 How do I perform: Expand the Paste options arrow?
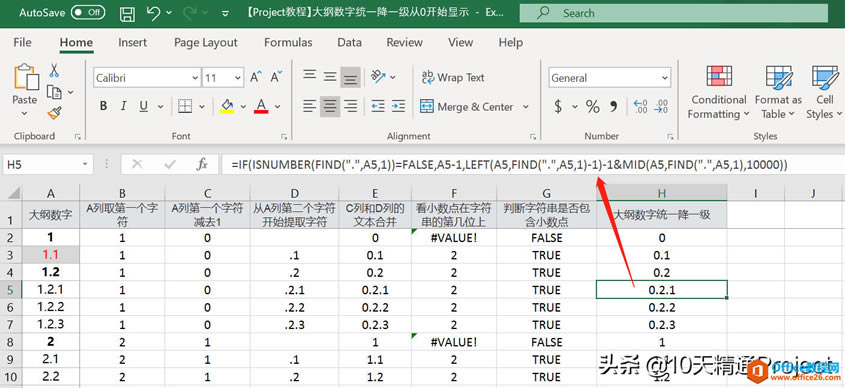24,114
